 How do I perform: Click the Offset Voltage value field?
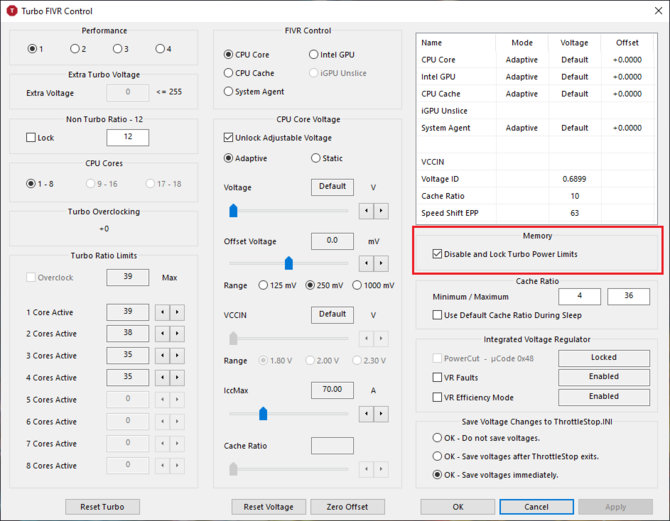332,241
